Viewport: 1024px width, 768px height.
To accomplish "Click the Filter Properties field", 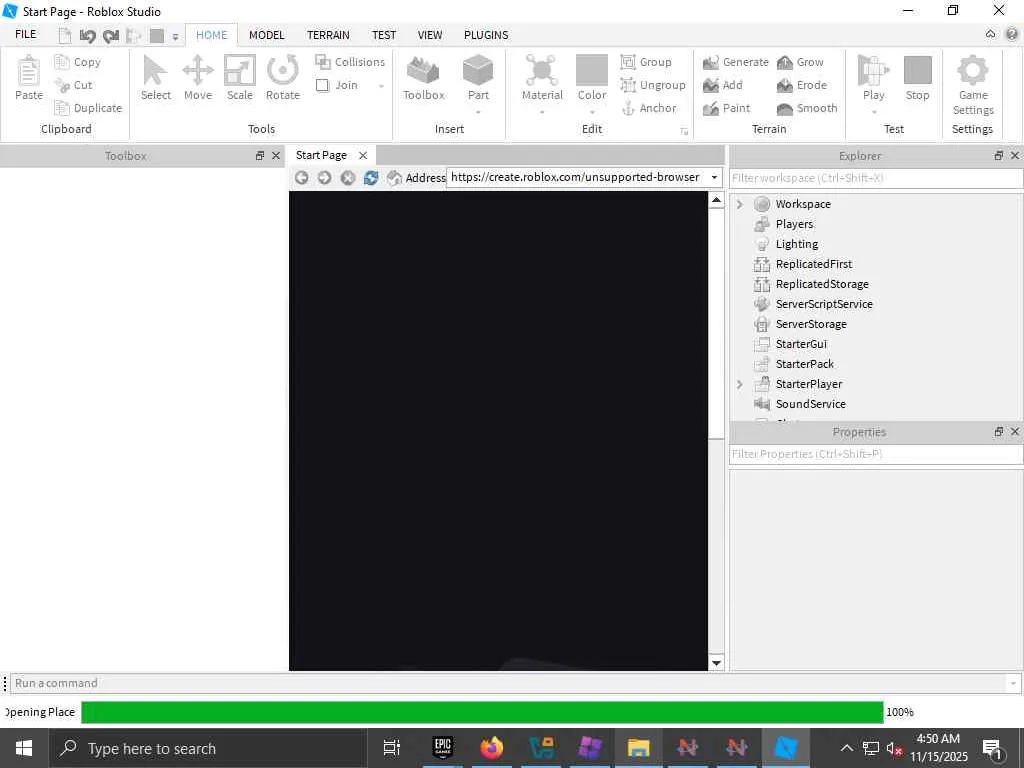I will [x=876, y=454].
